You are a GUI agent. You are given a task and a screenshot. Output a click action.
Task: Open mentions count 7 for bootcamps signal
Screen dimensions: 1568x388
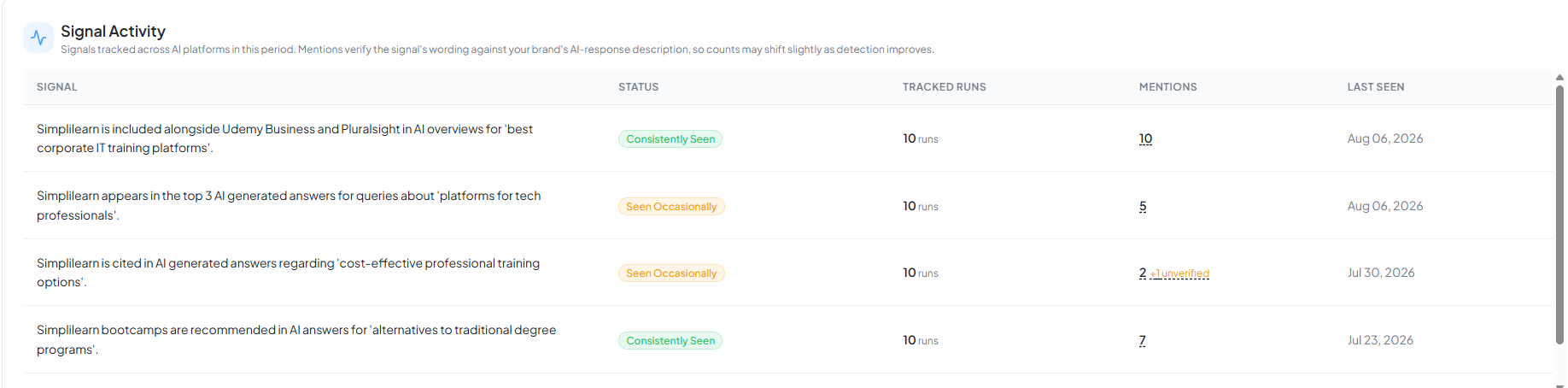(1143, 340)
